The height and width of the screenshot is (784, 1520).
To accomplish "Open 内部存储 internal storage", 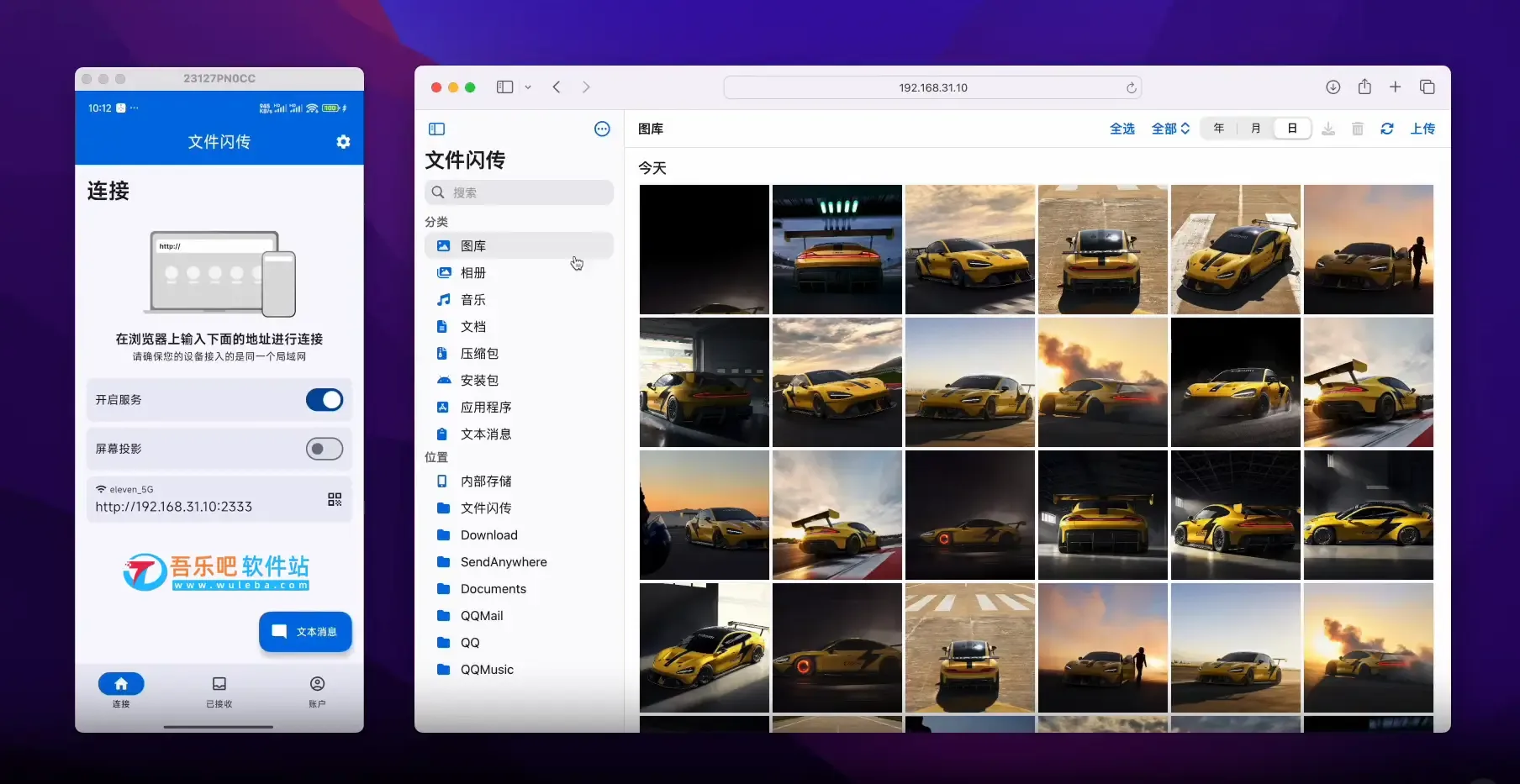I will [x=519, y=481].
